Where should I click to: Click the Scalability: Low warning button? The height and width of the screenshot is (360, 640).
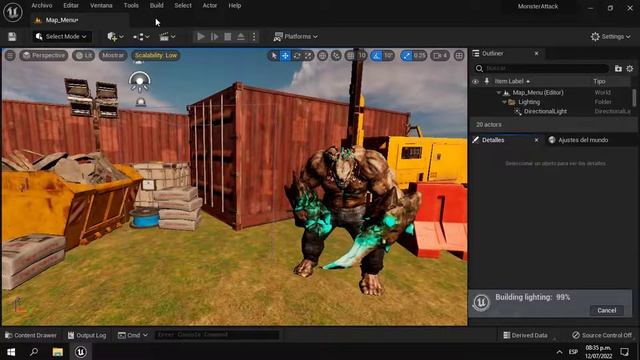coord(156,56)
